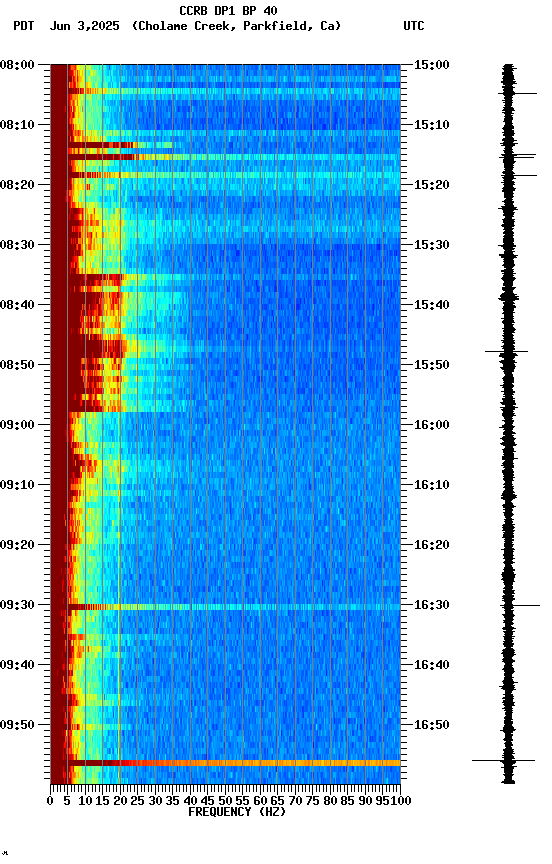The width and height of the screenshot is (552, 864).
Task: Click the location text "(Cholame Creek, Parkfield, Ca)"
Action: pos(236,26)
